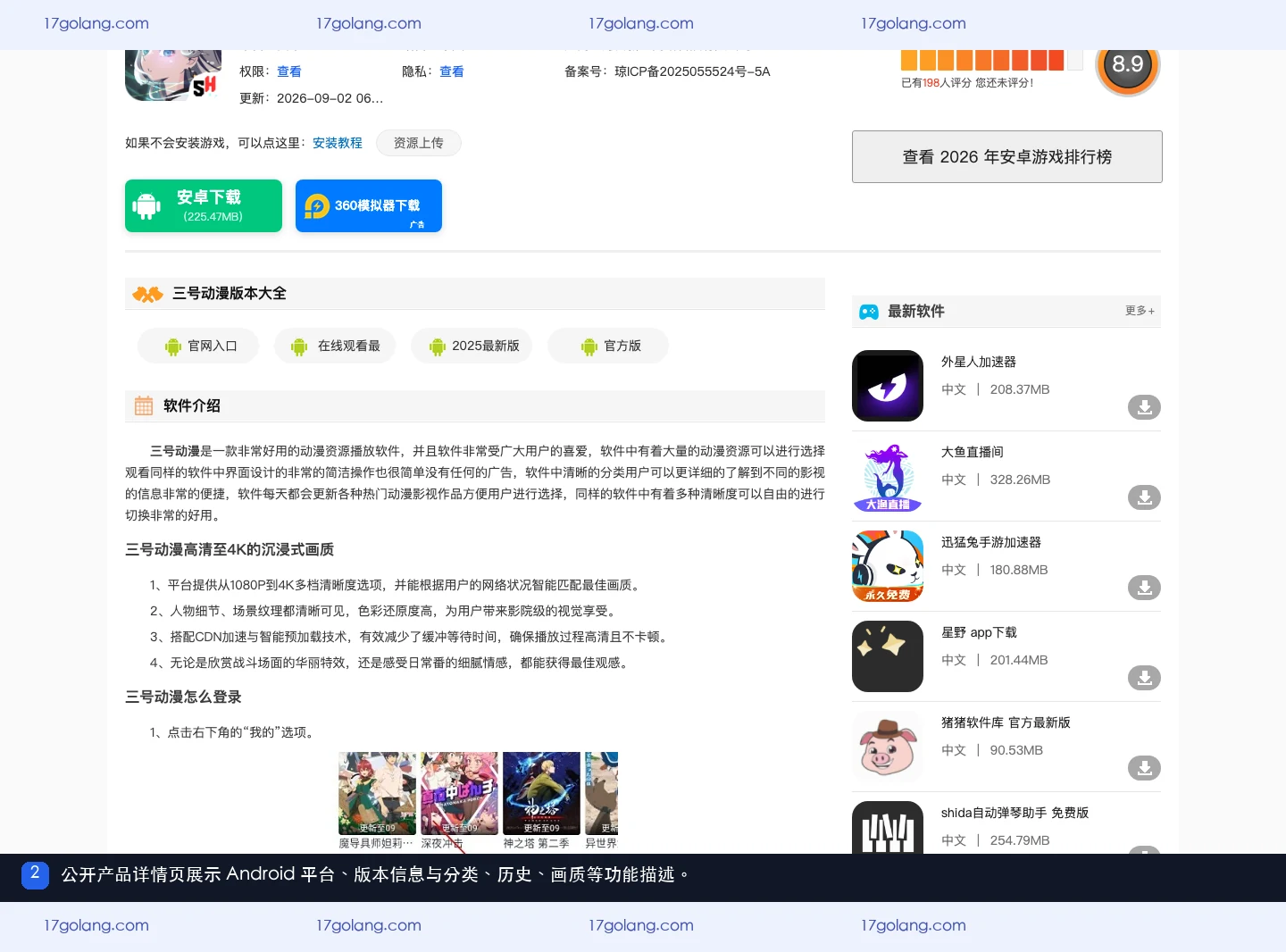Open the 大鱼直播间 title link
Image resolution: width=1286 pixels, height=952 pixels.
click(973, 452)
